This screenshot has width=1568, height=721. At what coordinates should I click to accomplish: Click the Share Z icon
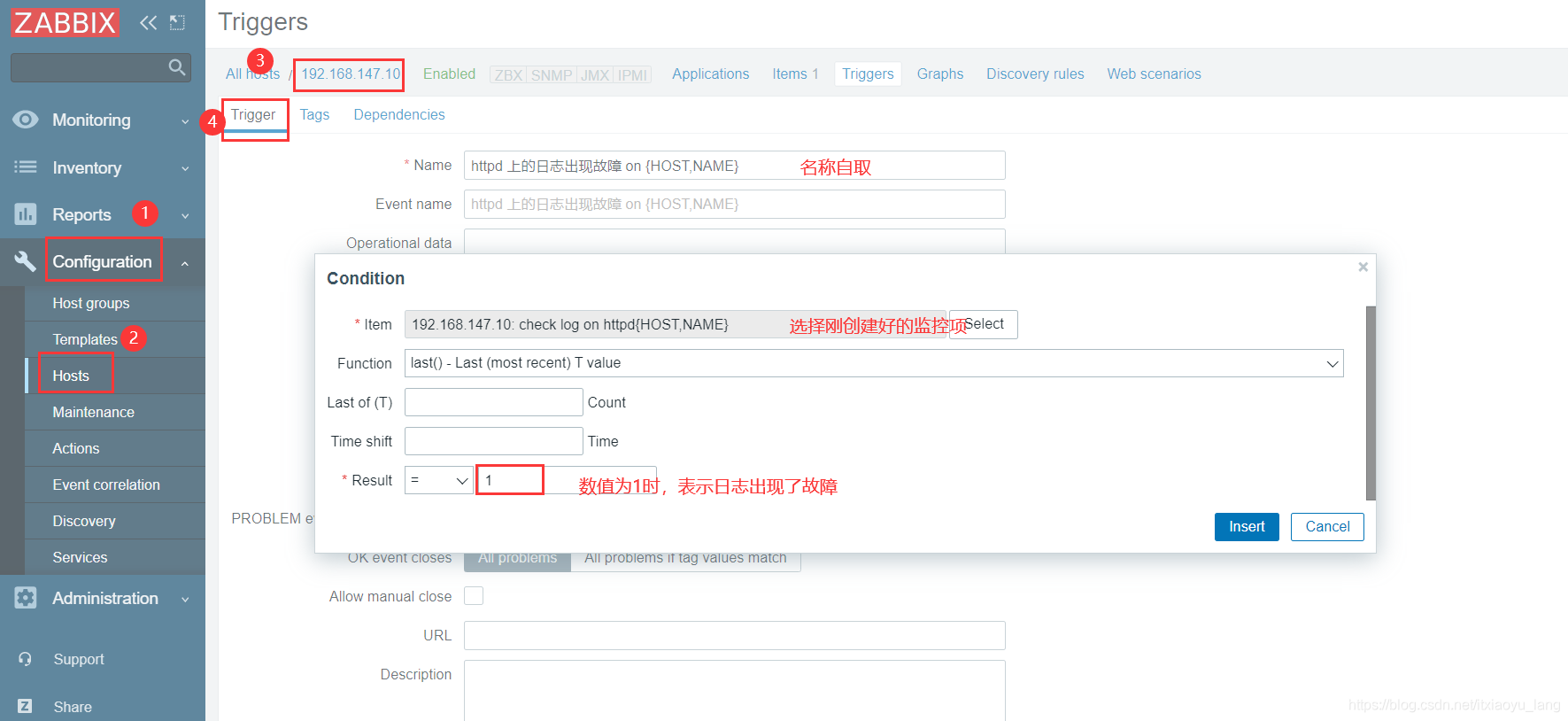tap(25, 706)
